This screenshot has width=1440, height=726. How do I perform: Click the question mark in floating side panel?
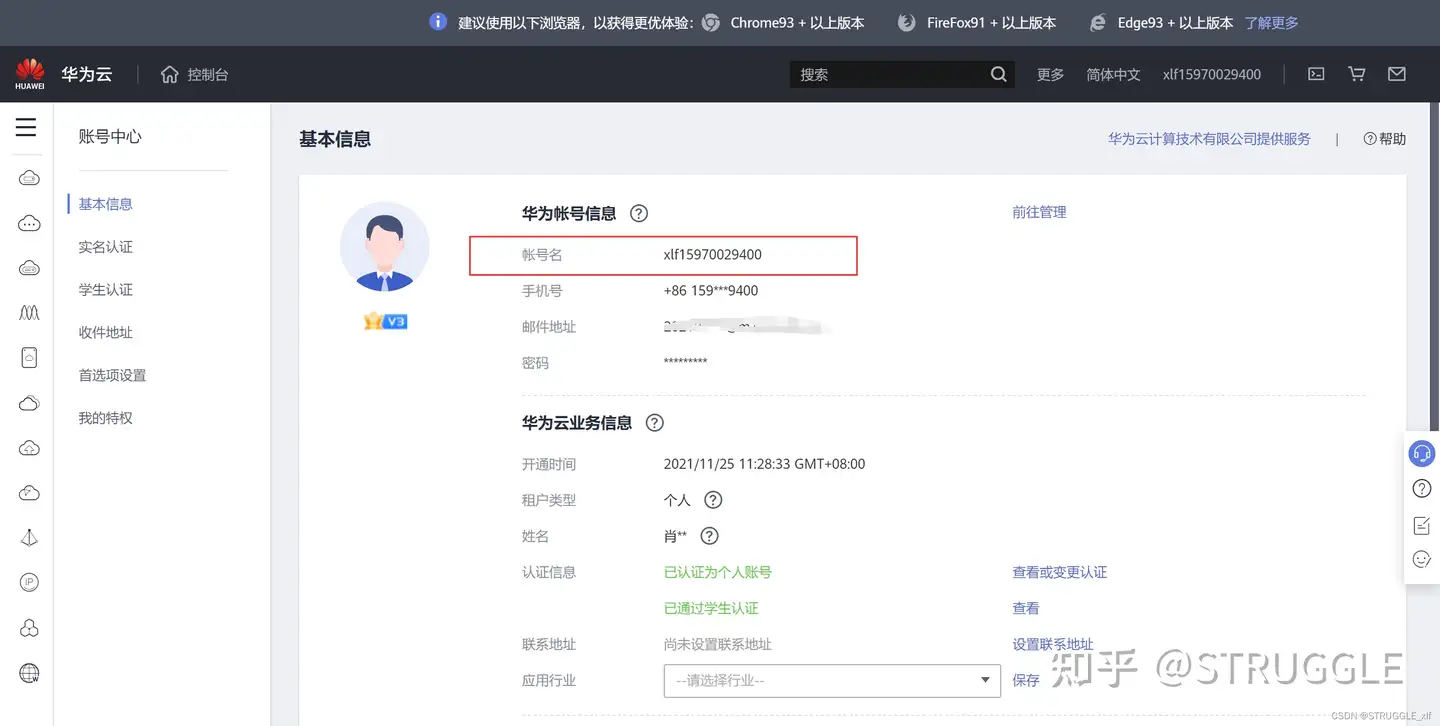[x=1421, y=489]
